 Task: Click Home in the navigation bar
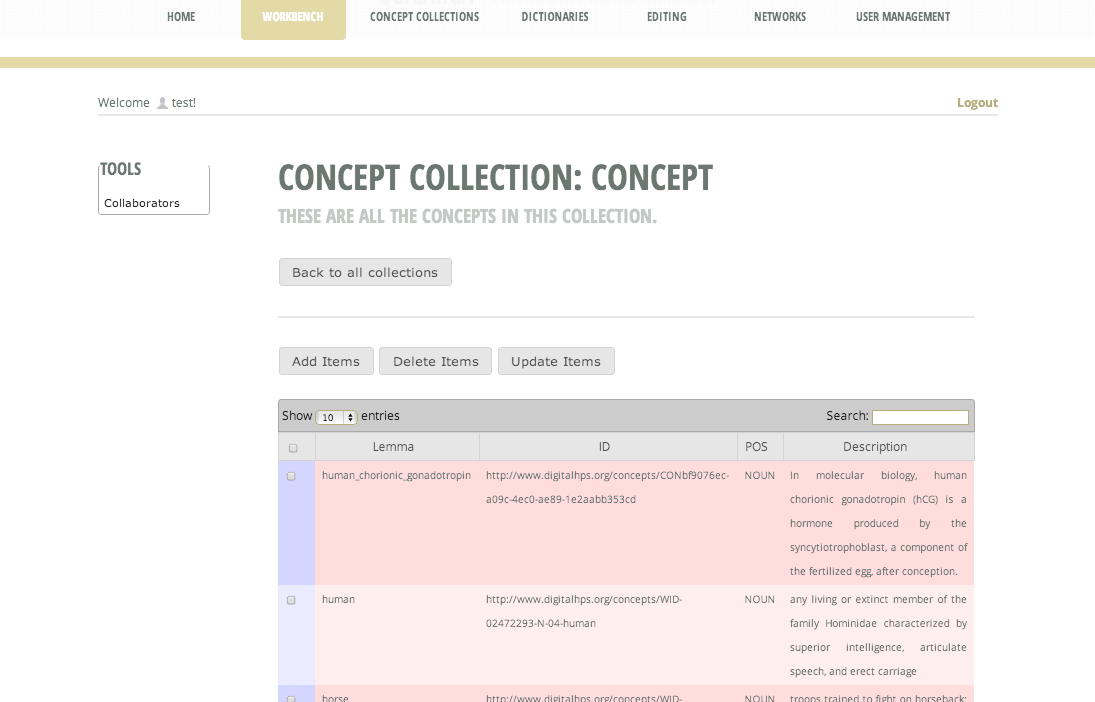tap(181, 17)
